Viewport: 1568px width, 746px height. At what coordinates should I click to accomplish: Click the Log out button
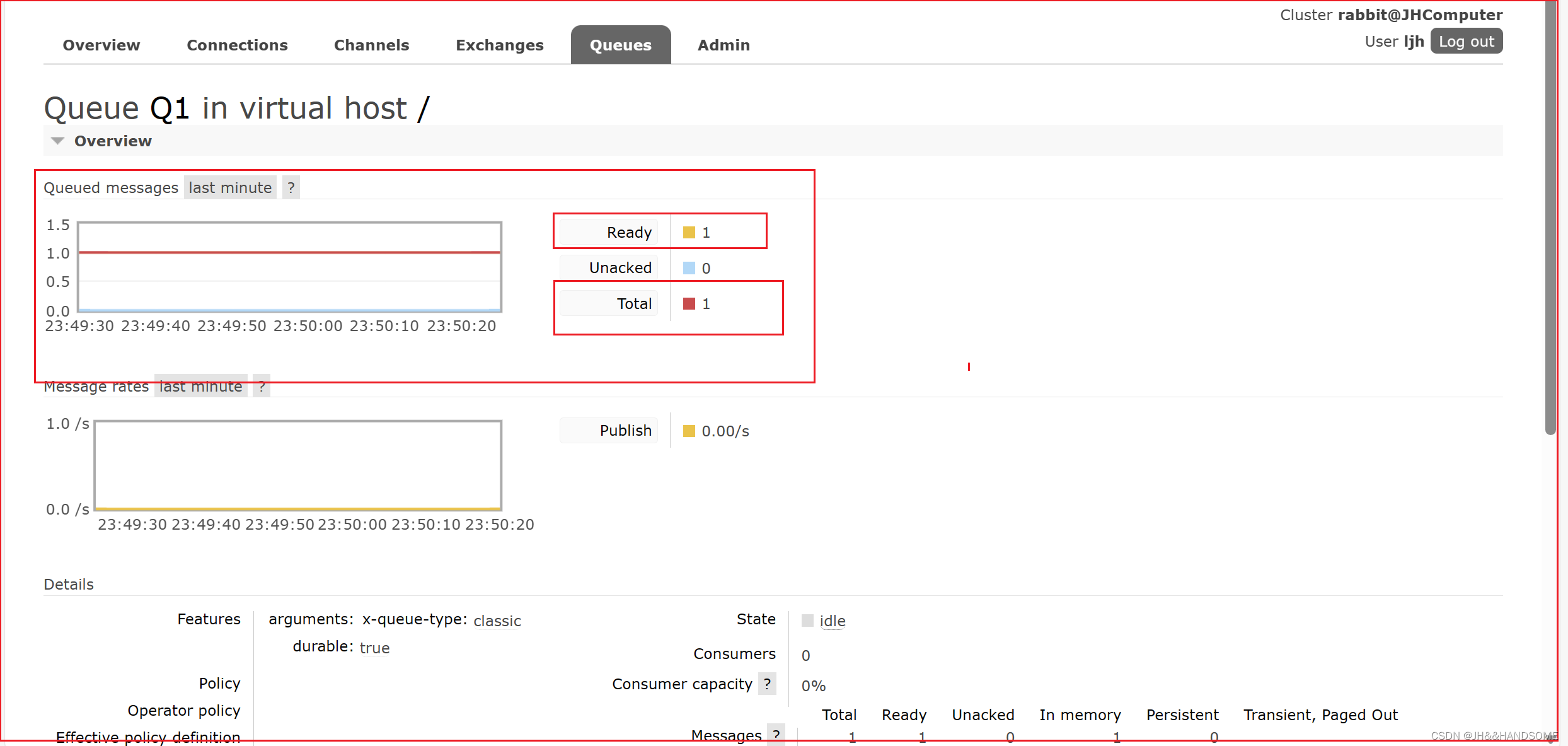1466,42
